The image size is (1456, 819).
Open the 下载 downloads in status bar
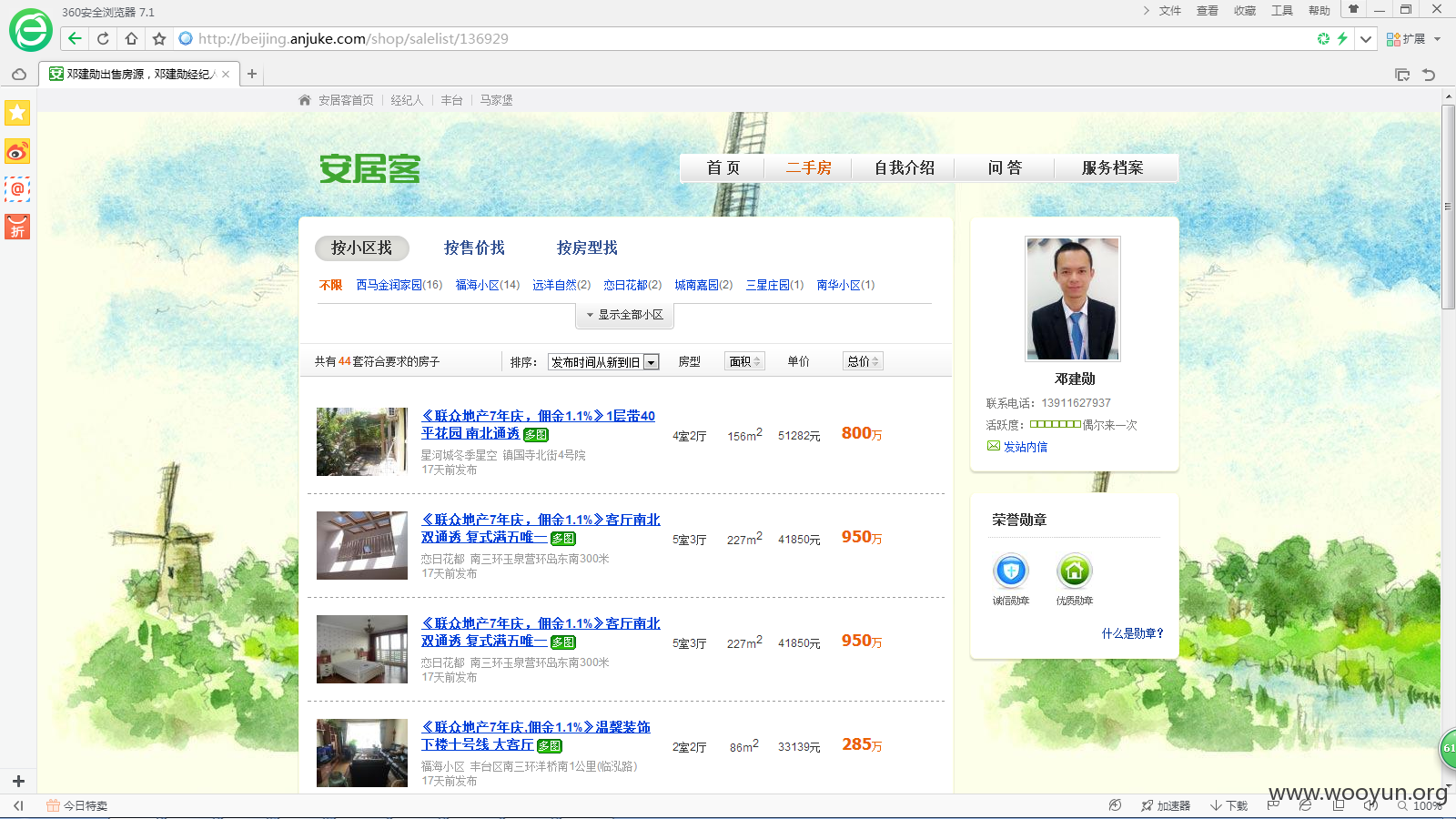point(1228,805)
